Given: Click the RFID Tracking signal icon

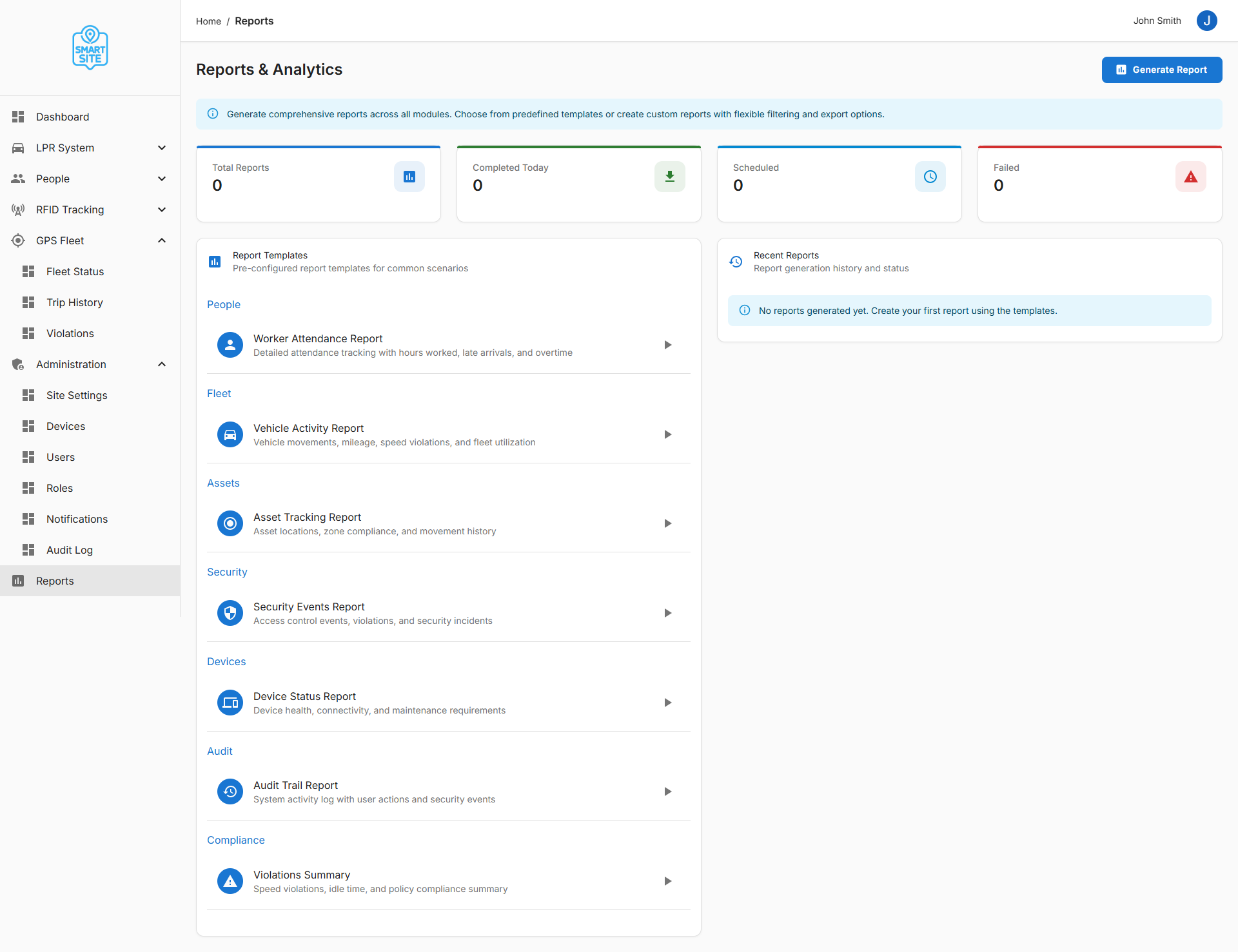Looking at the screenshot, I should point(18,209).
